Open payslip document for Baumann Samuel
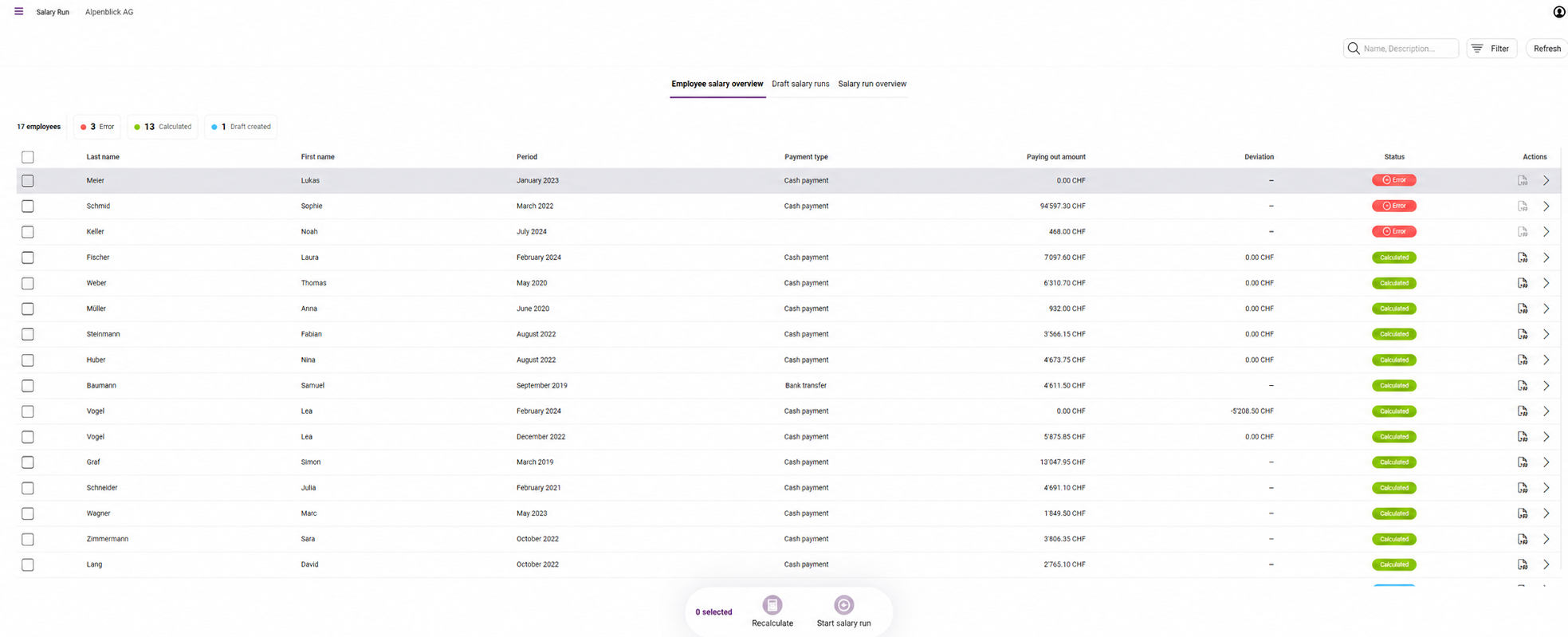Screen dimensions: 1568x637 pyautogui.click(x=1522, y=386)
